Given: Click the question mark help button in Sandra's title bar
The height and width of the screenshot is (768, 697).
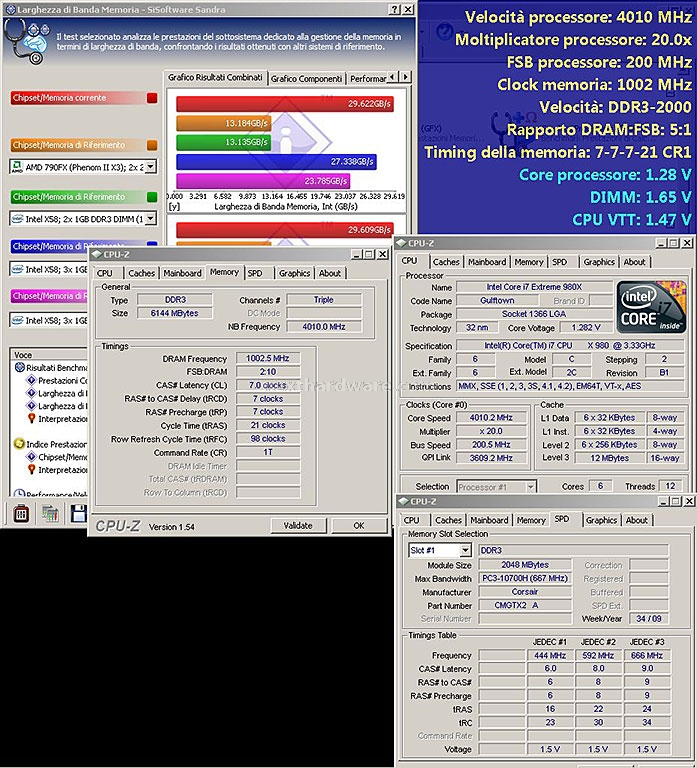Looking at the screenshot, I should pos(395,9).
